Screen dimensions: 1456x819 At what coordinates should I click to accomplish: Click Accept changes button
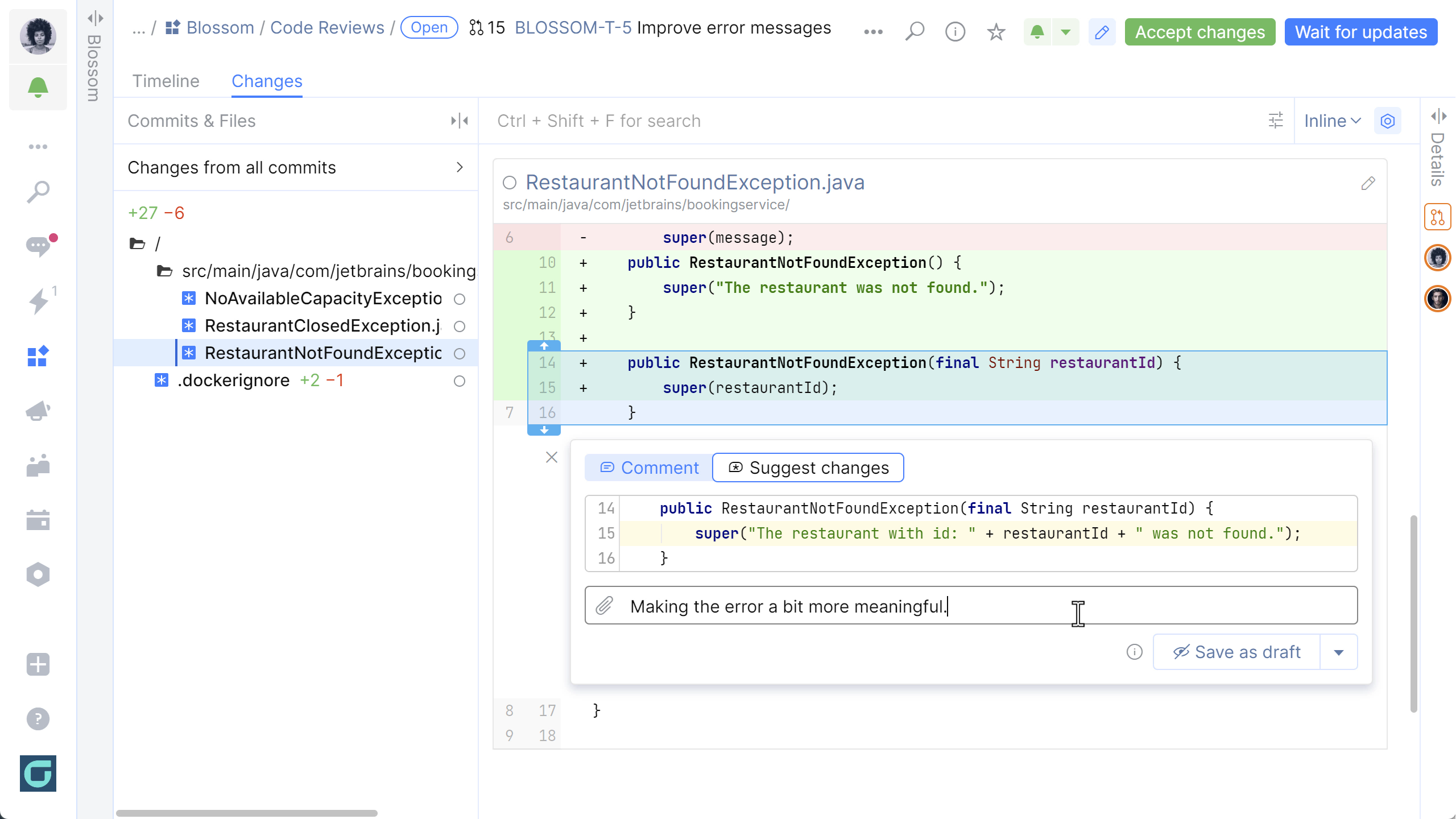pyautogui.click(x=1200, y=32)
